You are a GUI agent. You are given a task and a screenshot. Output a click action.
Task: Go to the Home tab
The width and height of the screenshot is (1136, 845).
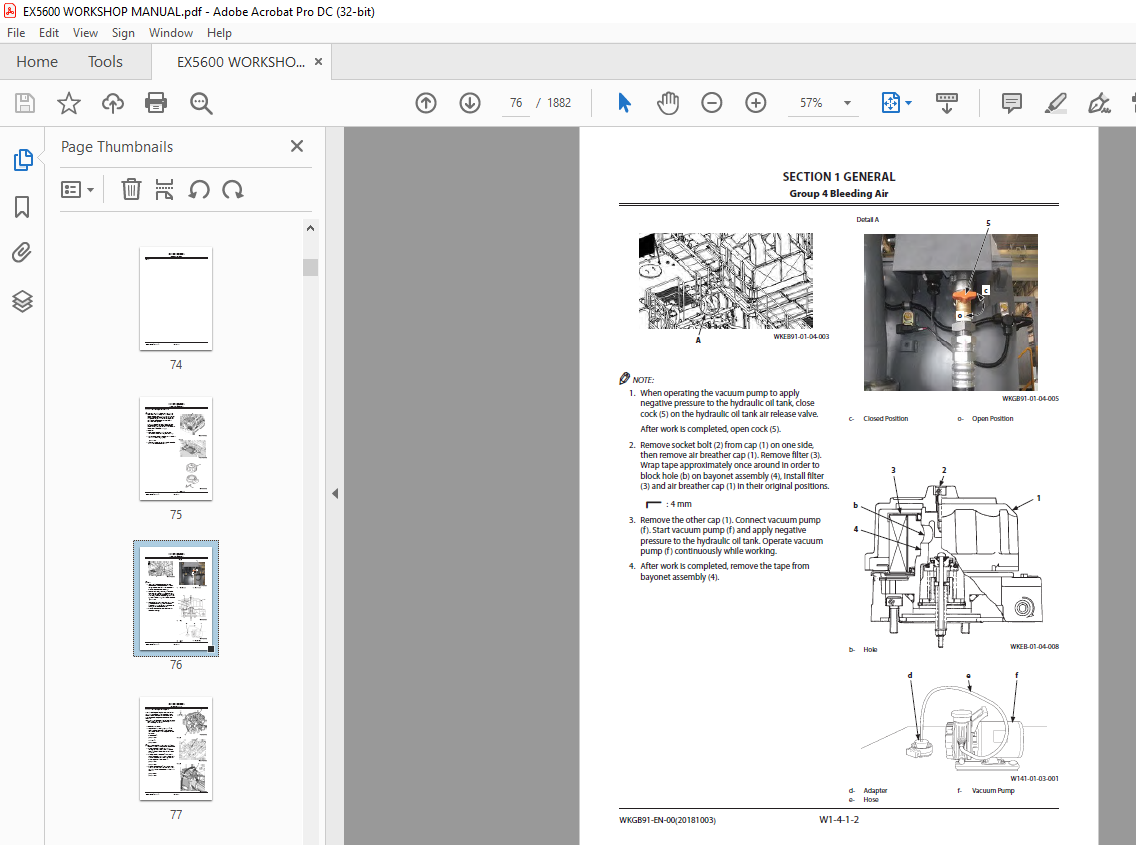(37, 62)
